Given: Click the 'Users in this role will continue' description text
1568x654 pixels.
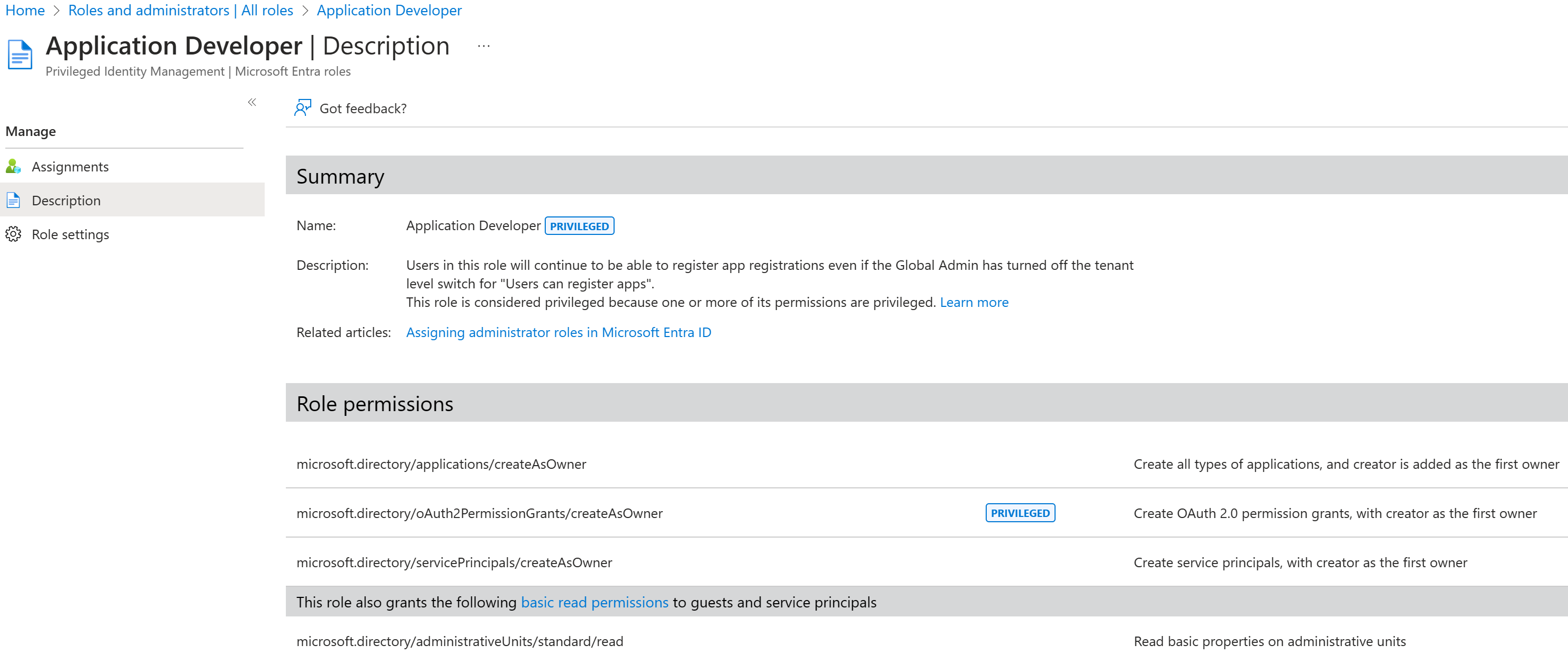Looking at the screenshot, I should click(x=769, y=275).
